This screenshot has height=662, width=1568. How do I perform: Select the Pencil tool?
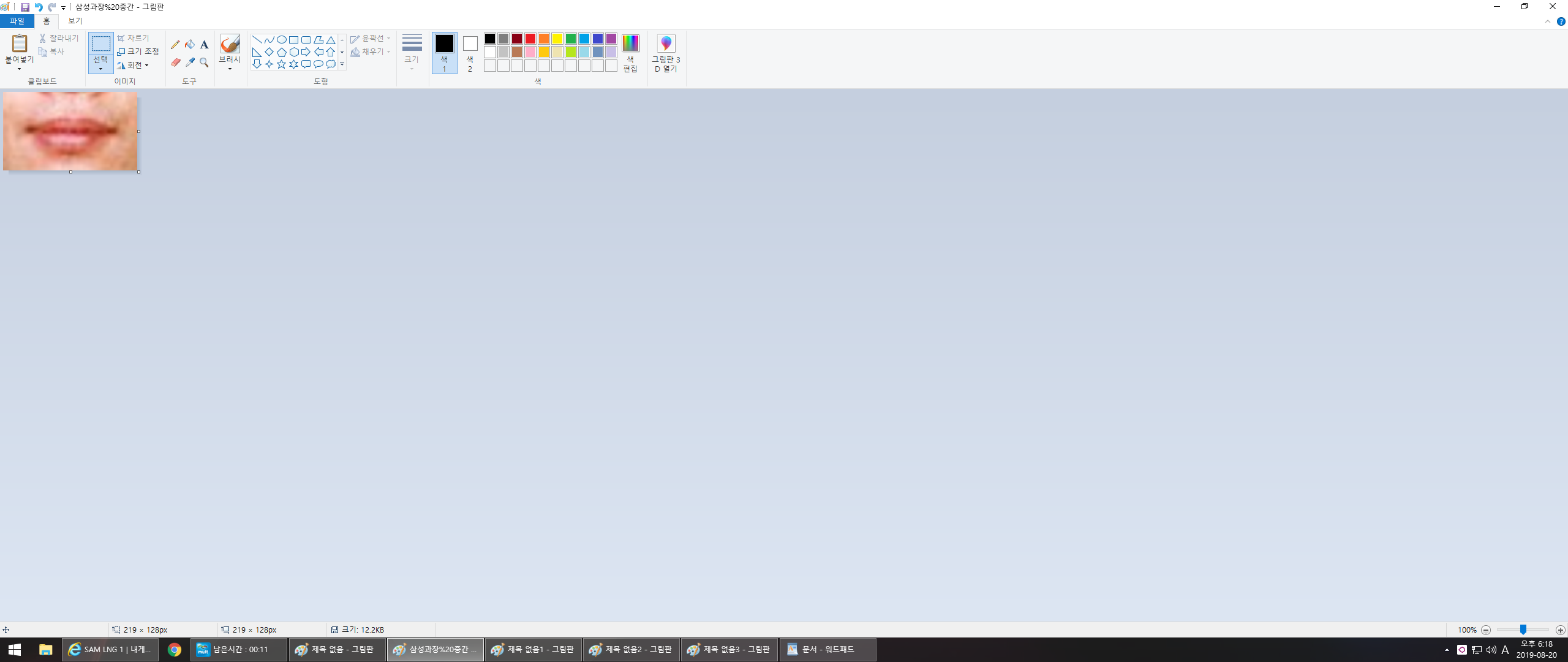pyautogui.click(x=175, y=44)
